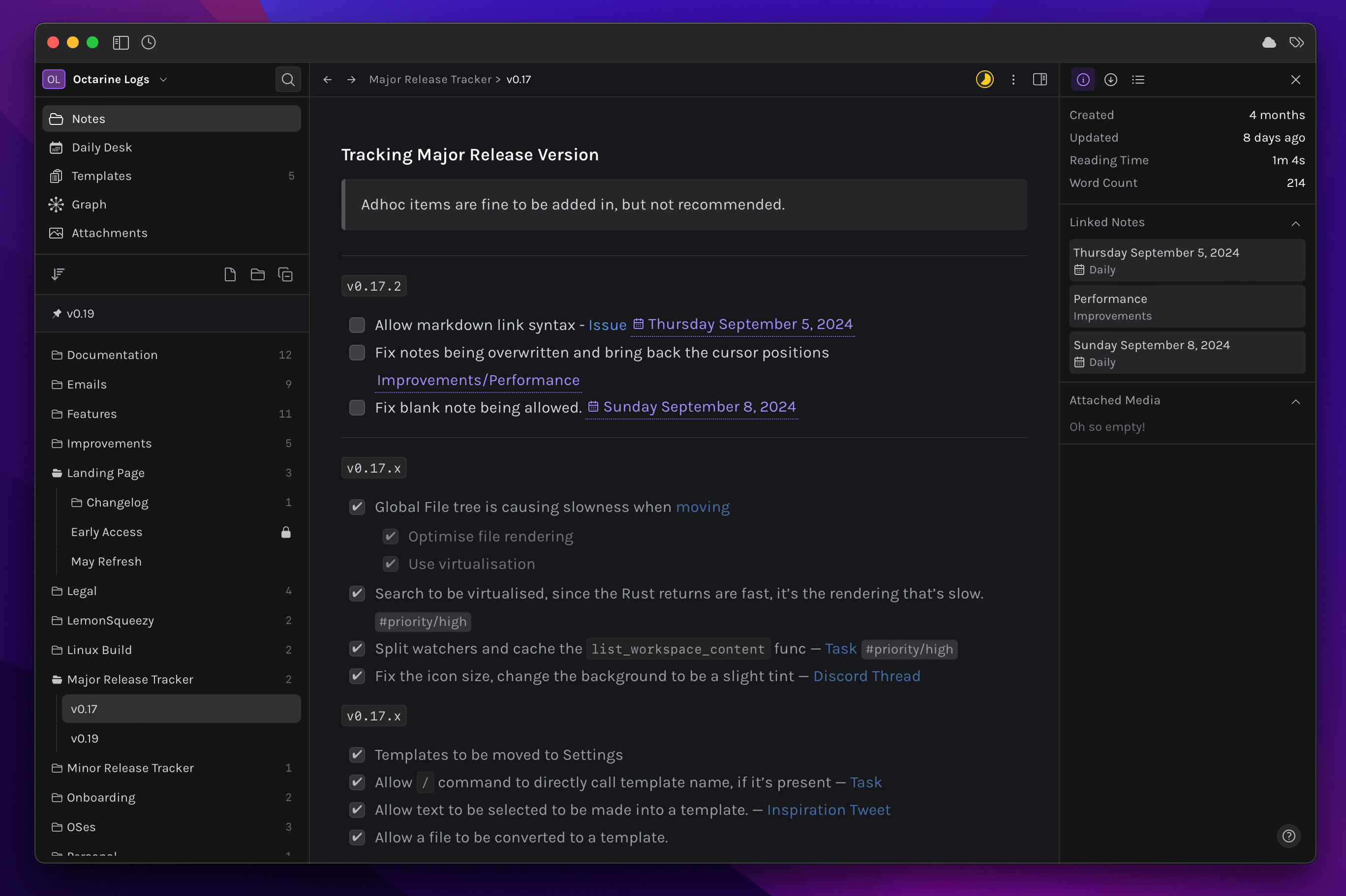The image size is (1346, 896).
Task: Select the v0.19 note under Major Release Tracker
Action: pos(85,738)
